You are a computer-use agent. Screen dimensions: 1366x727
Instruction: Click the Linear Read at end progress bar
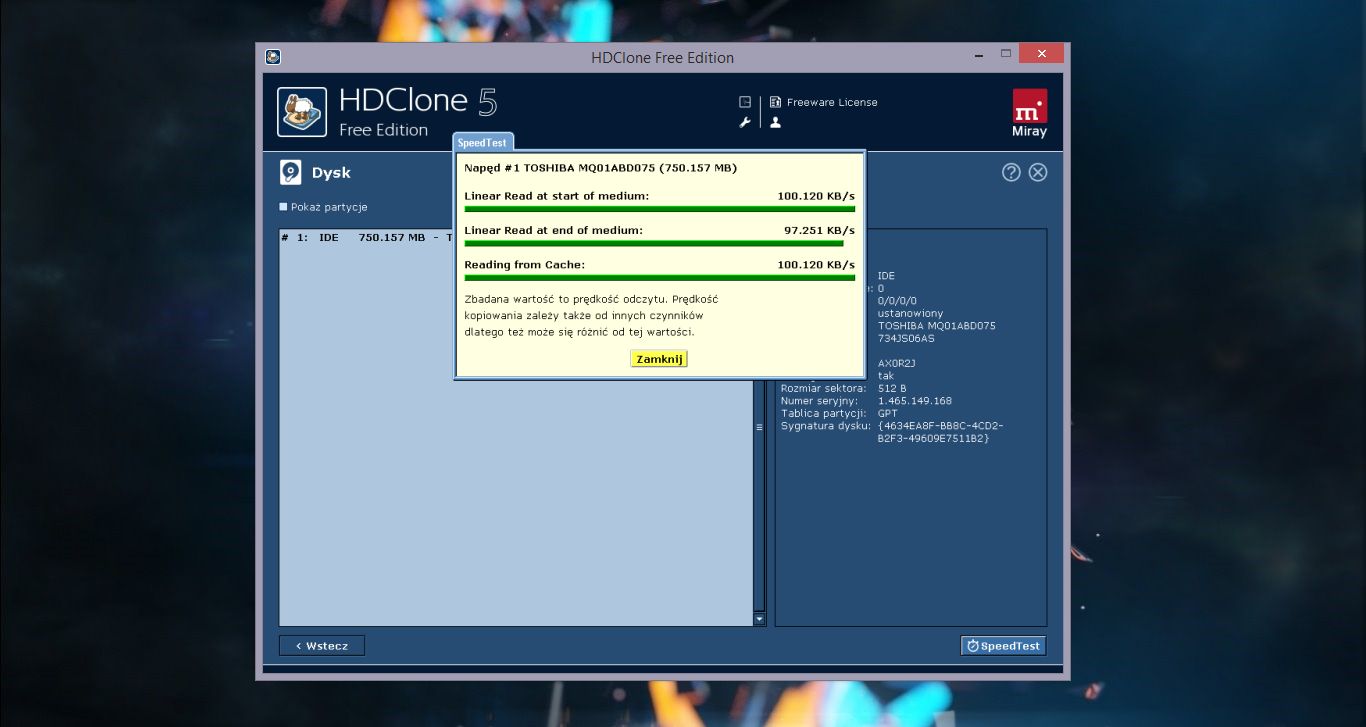click(x=654, y=243)
